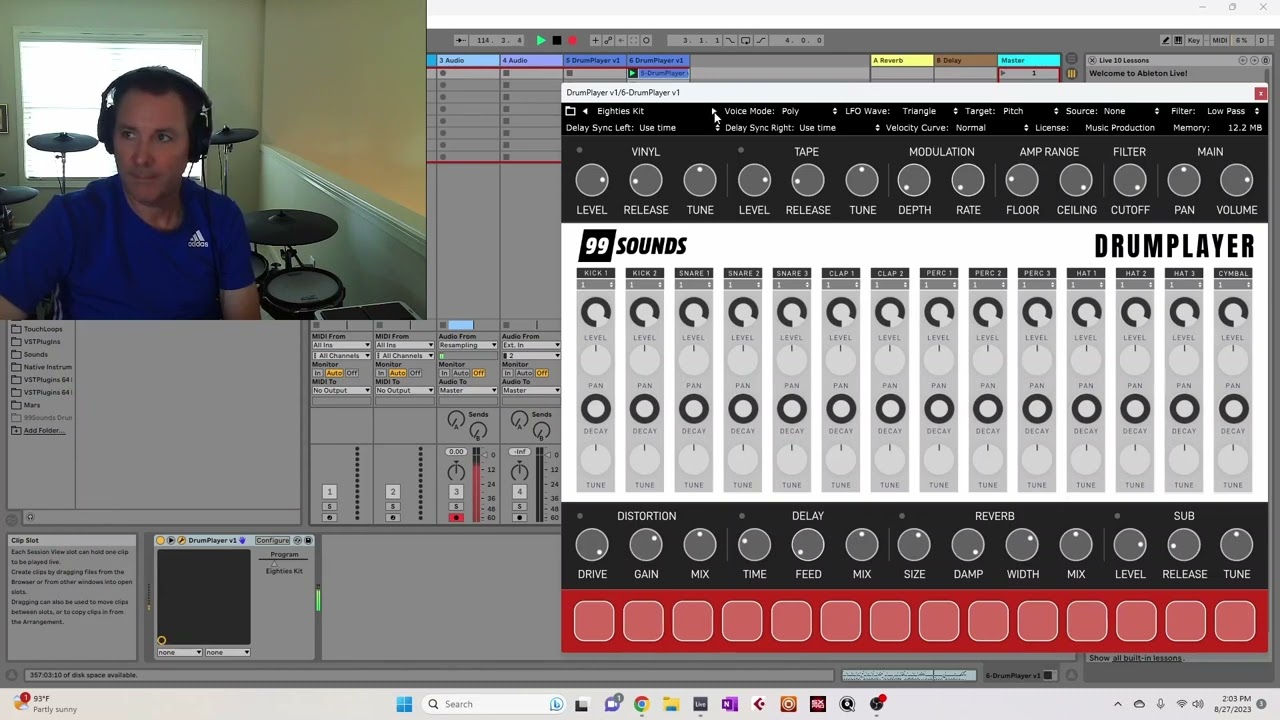The width and height of the screenshot is (1280, 720).
Task: Open the Velocity Curve dropdown
Action: [991, 128]
